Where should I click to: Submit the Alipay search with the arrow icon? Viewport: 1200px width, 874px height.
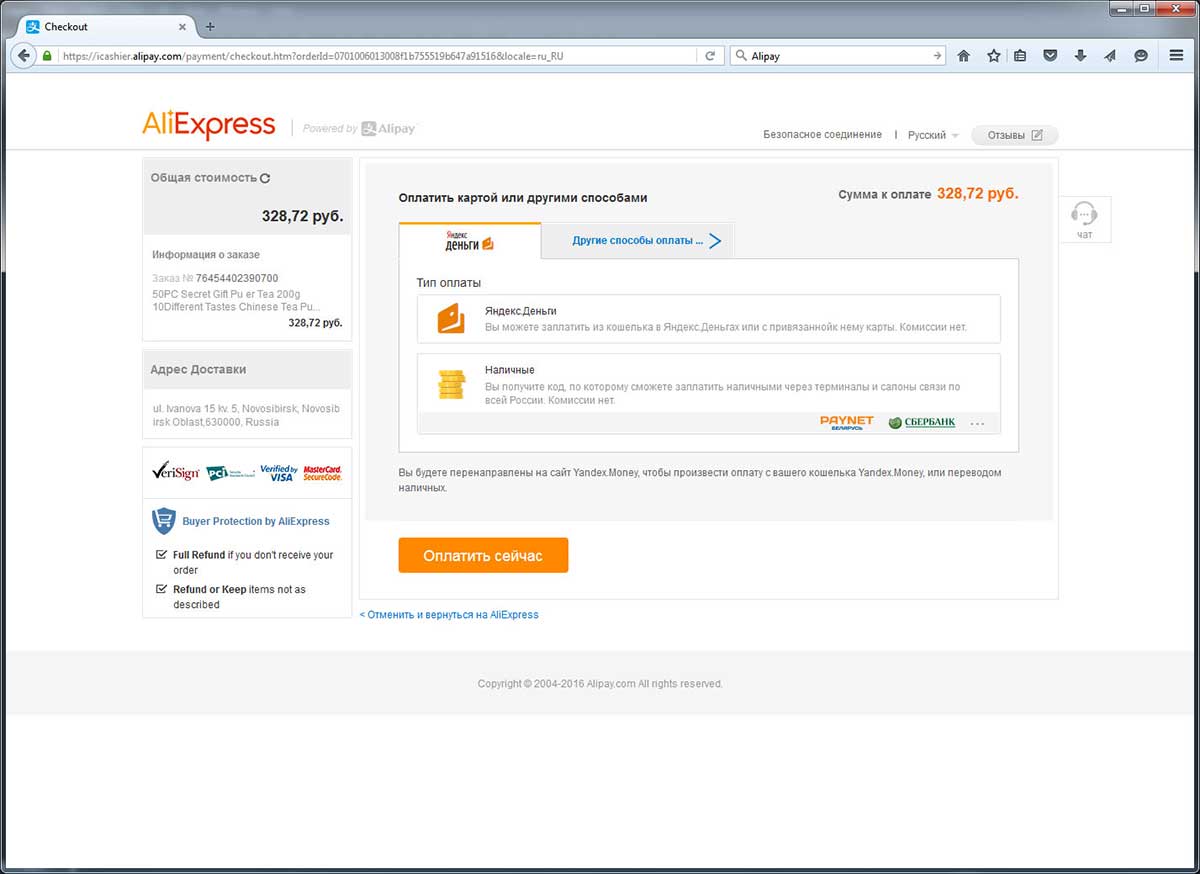[x=937, y=56]
